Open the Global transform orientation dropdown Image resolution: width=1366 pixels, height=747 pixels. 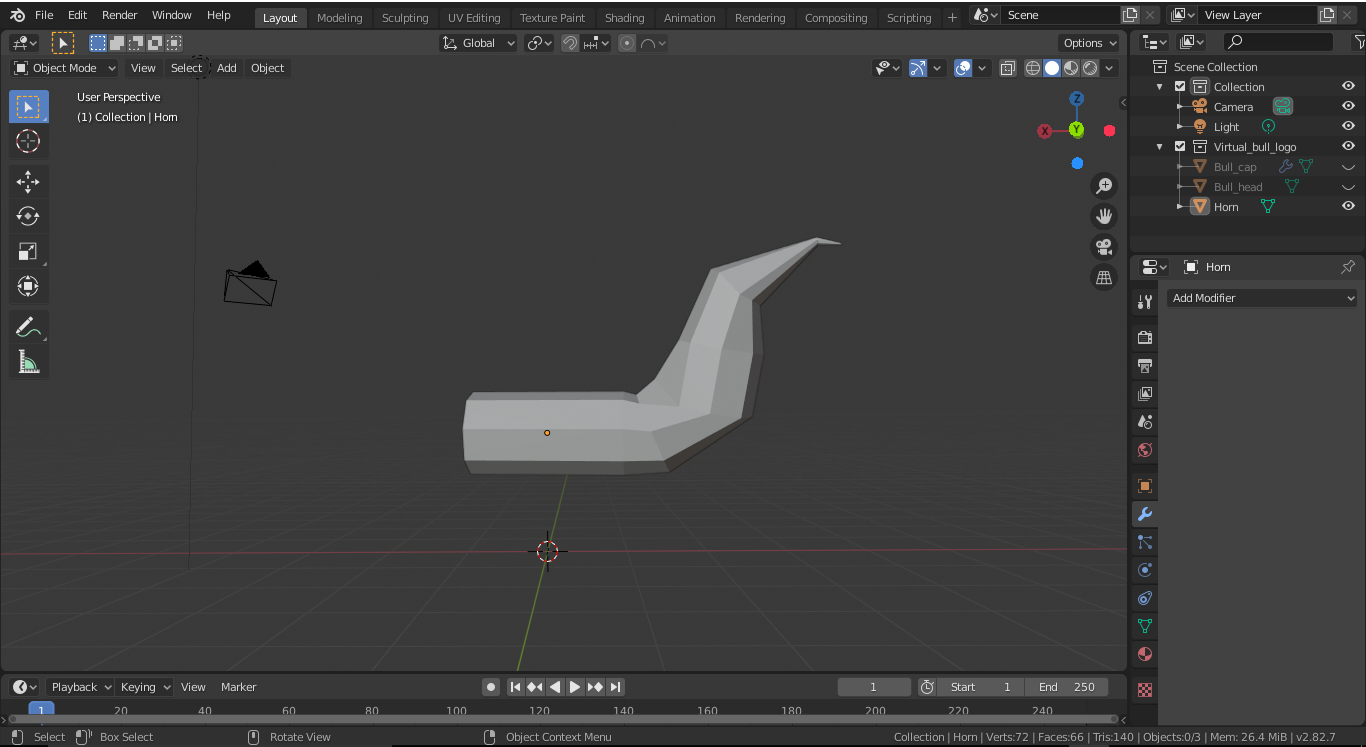pos(479,43)
